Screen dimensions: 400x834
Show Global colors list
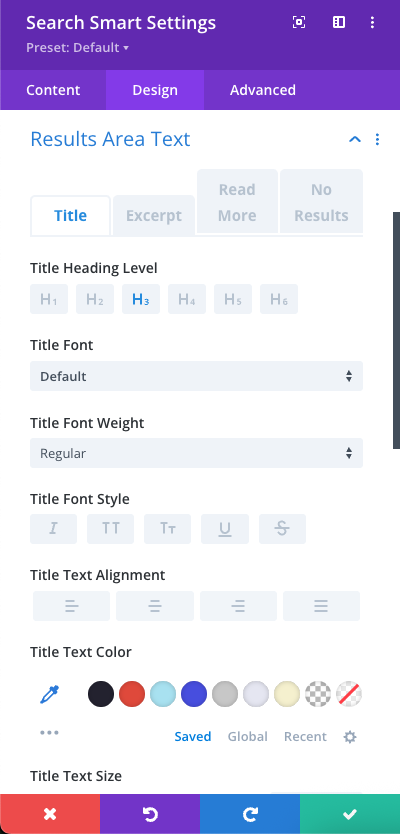coord(247,737)
